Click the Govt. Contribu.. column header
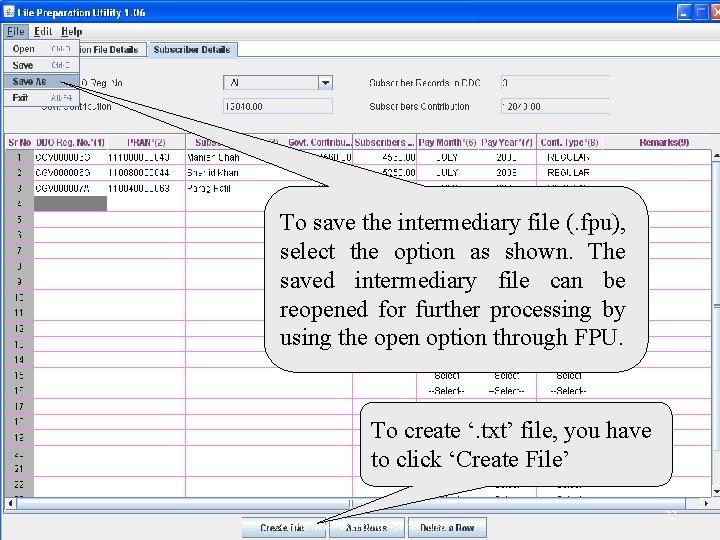 320,142
